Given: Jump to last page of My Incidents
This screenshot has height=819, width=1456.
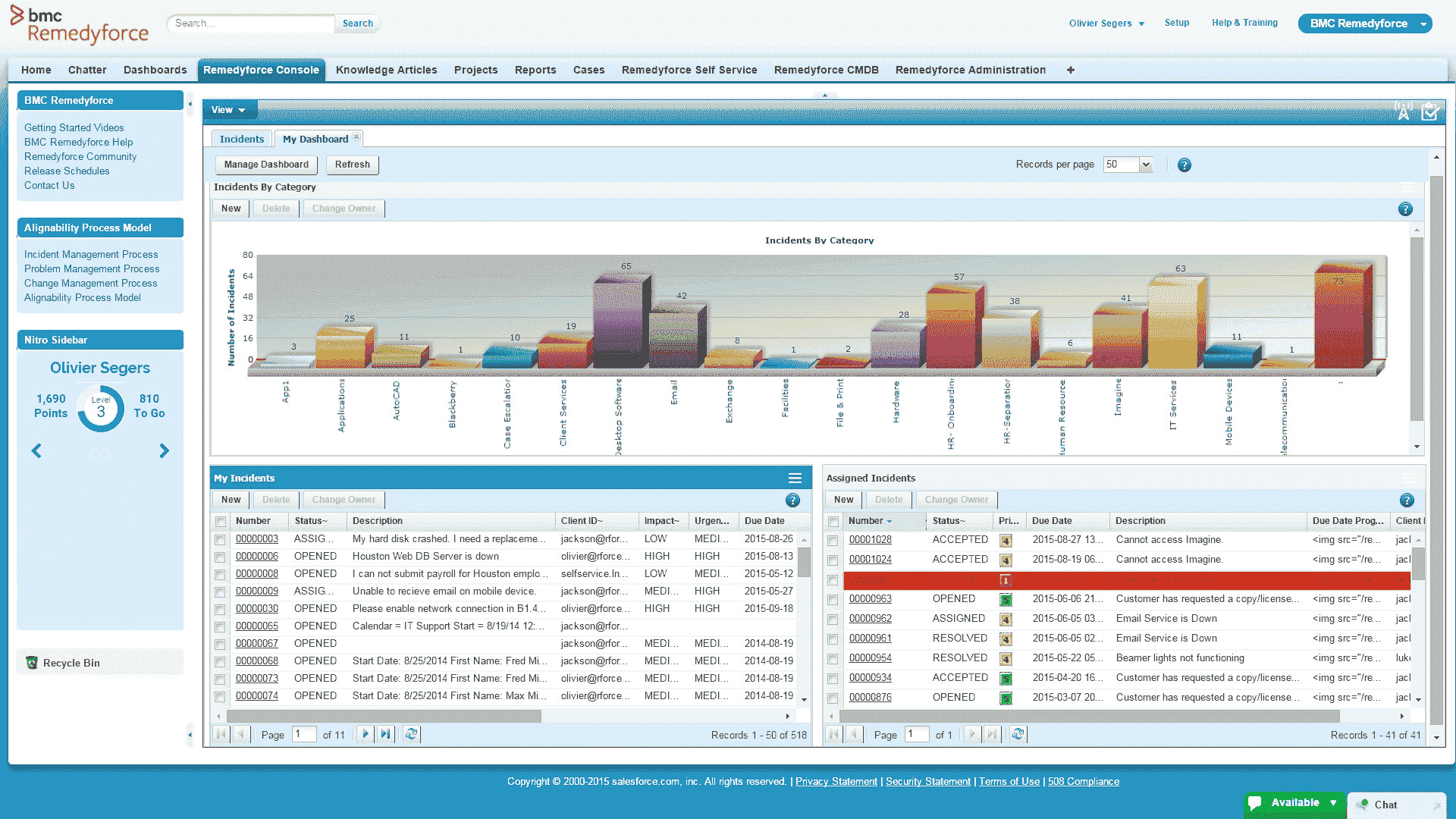Looking at the screenshot, I should pyautogui.click(x=385, y=734).
